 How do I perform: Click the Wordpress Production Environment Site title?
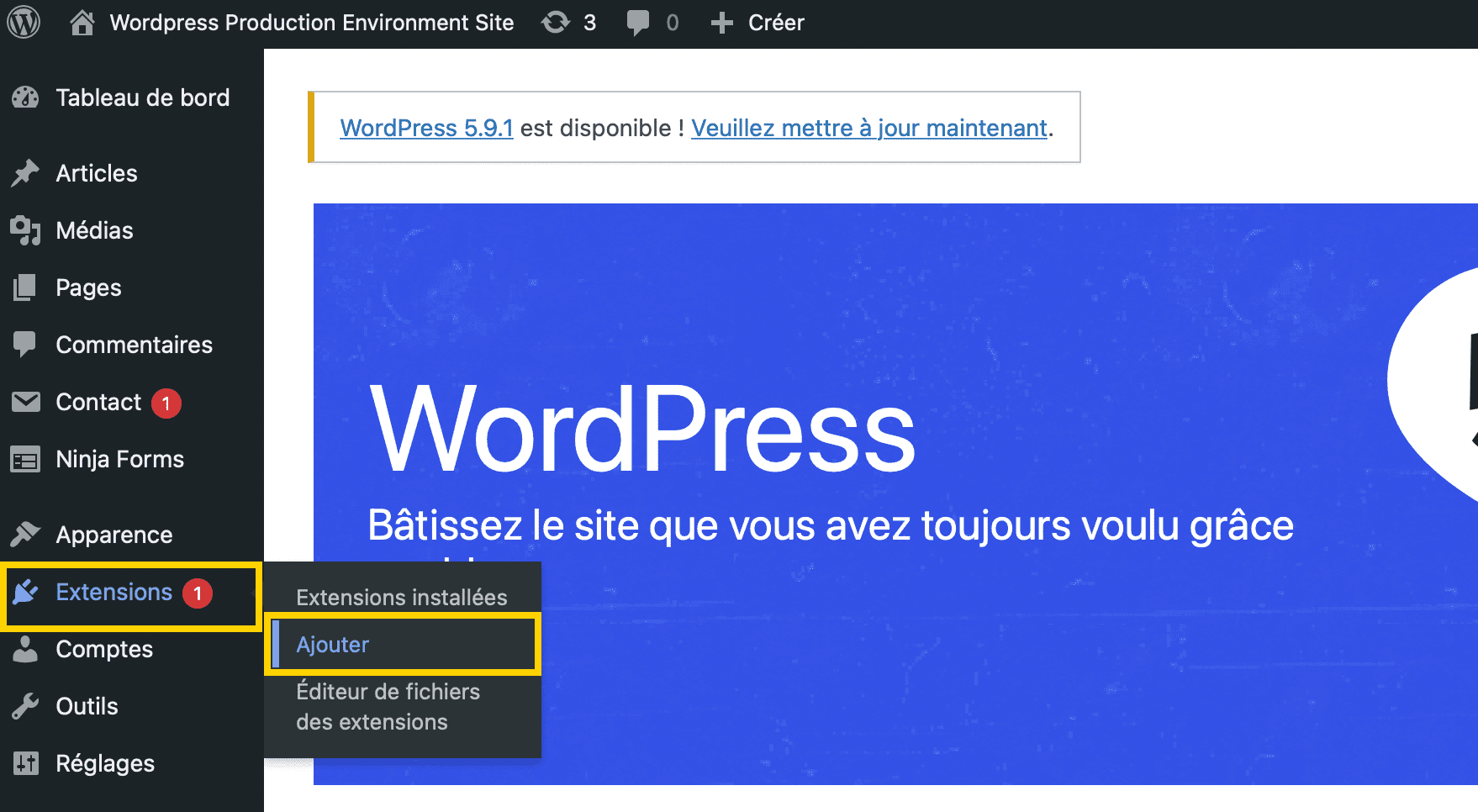tap(312, 23)
